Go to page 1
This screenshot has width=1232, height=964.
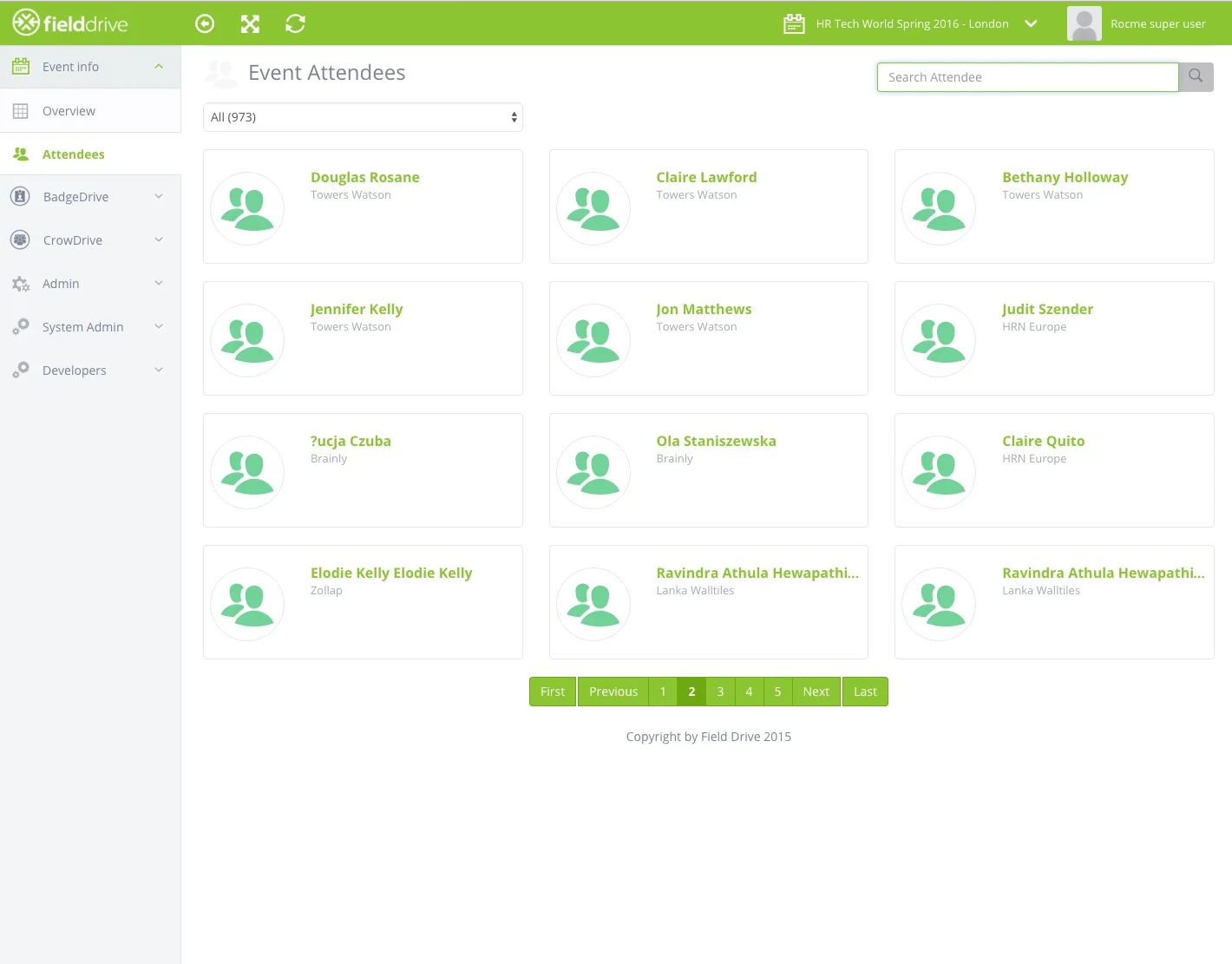(663, 692)
